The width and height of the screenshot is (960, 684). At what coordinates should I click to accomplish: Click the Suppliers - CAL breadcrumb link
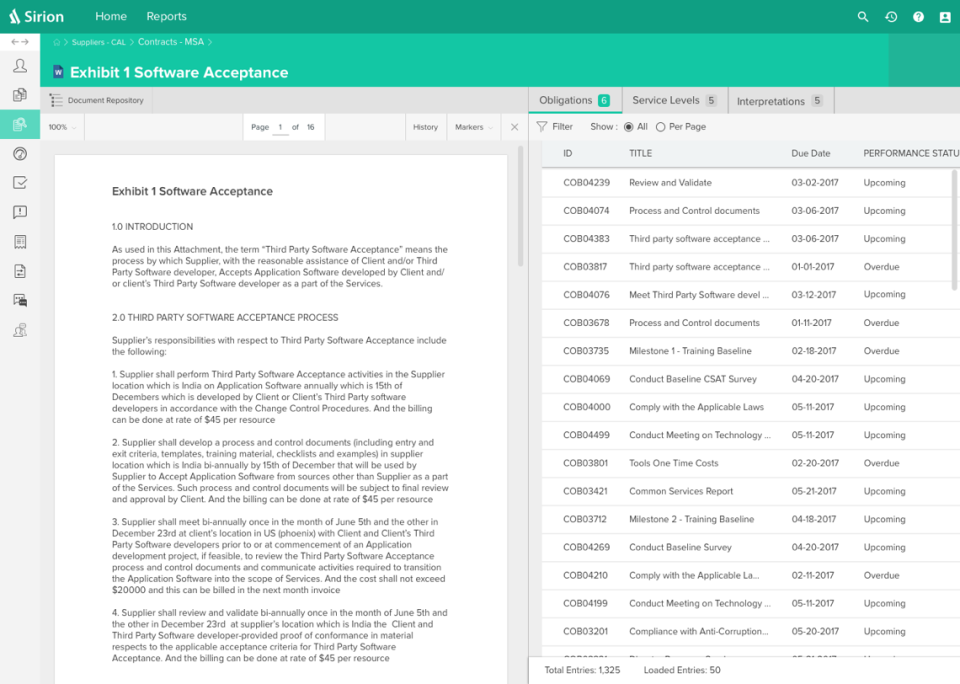point(98,42)
